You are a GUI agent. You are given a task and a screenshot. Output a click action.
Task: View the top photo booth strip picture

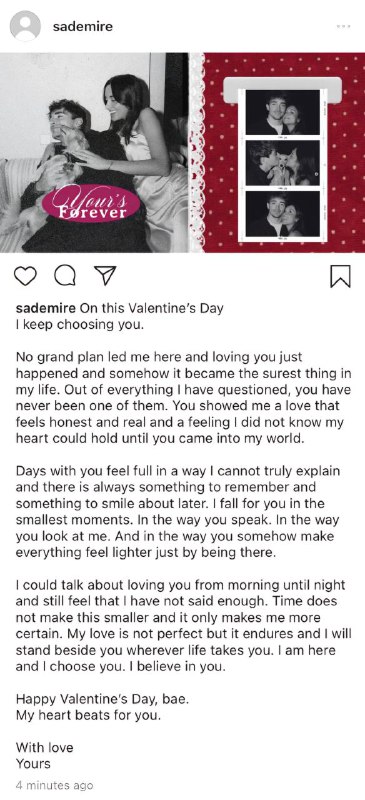pos(283,112)
